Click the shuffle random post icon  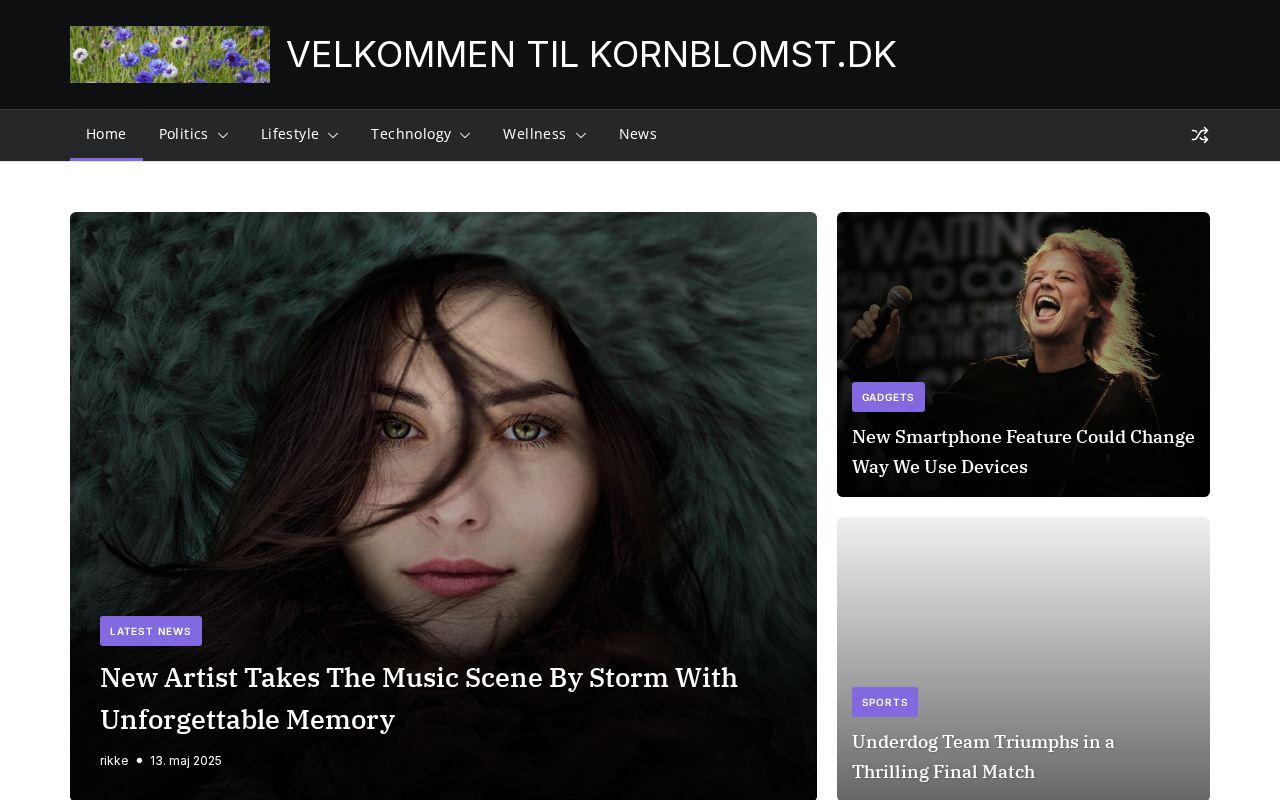1200,135
